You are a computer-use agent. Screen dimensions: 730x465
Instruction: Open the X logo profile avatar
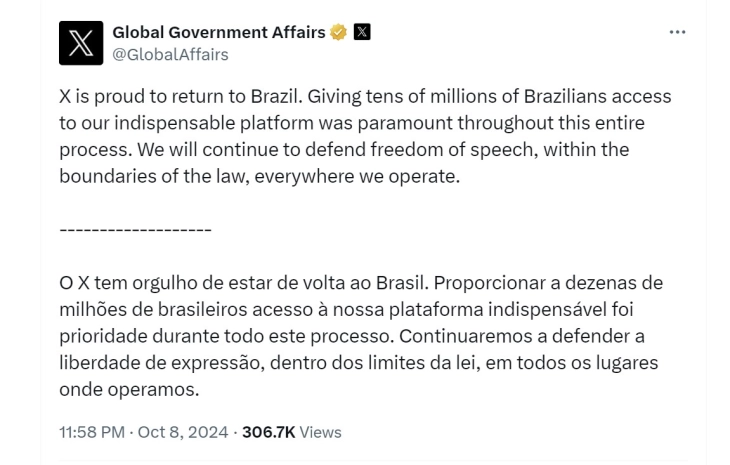[81, 43]
